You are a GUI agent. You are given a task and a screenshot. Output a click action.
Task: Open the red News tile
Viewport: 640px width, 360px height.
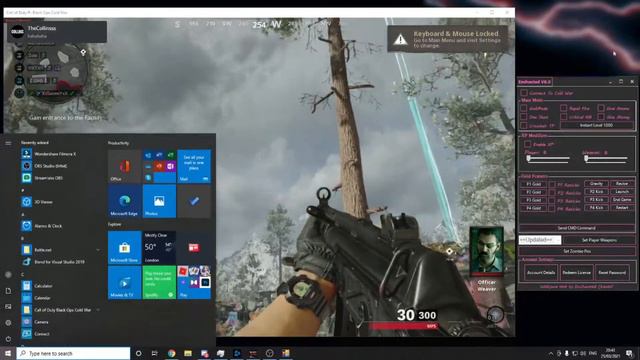coord(194,247)
